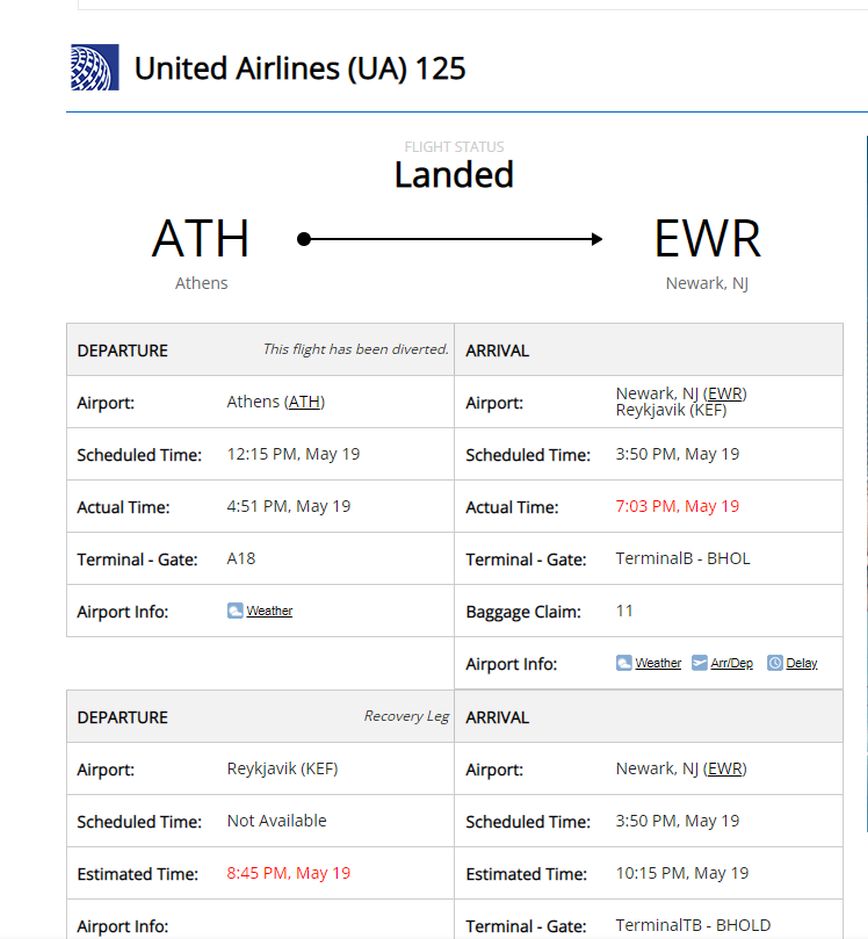Click the United Airlines (UA) 125 heading
868x939 pixels.
[300, 69]
